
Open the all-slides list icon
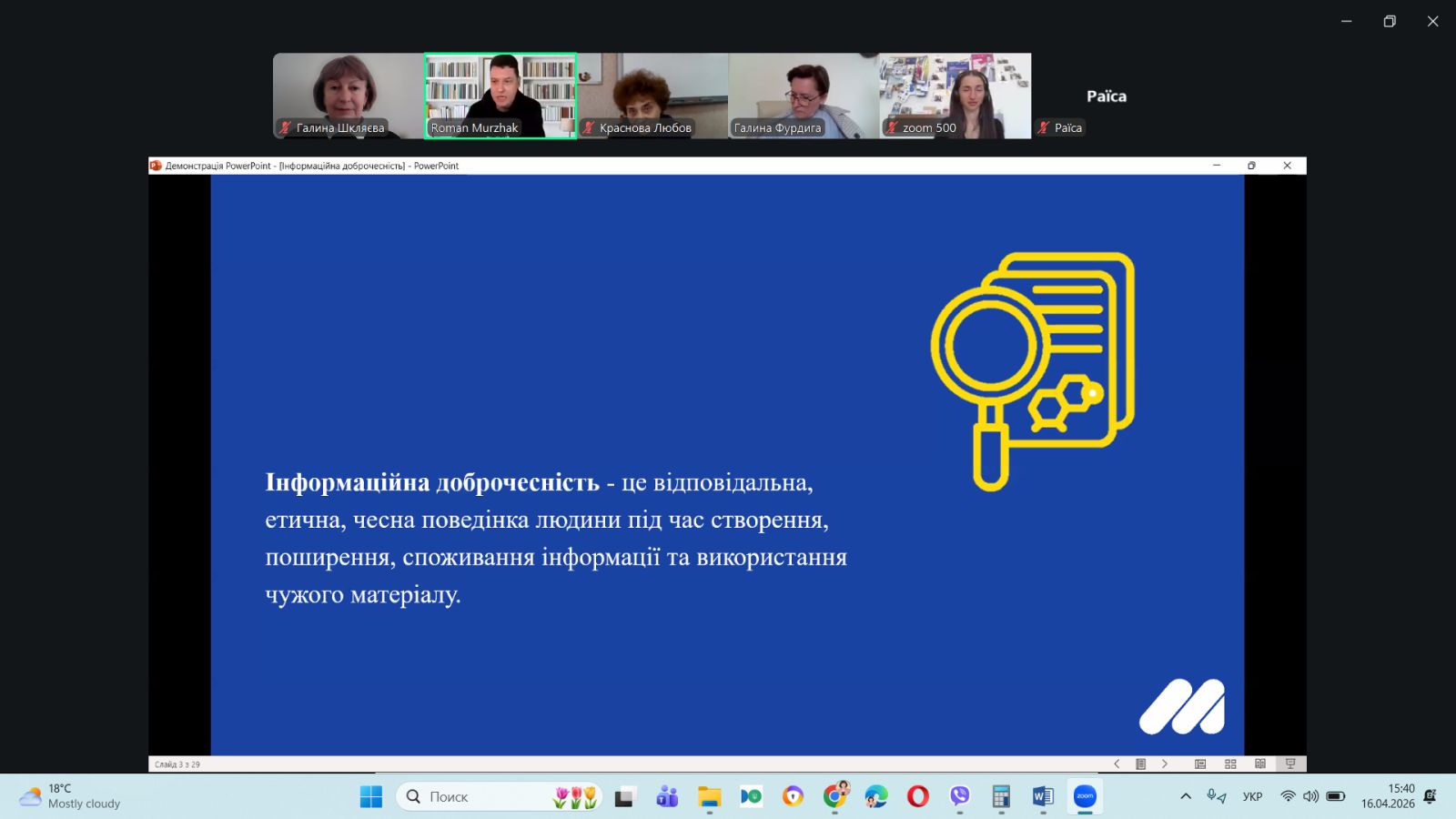click(x=1140, y=764)
